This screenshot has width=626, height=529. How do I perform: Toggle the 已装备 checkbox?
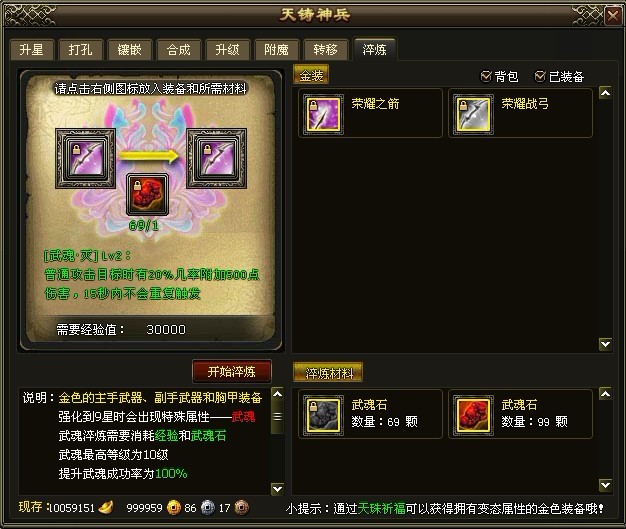540,76
